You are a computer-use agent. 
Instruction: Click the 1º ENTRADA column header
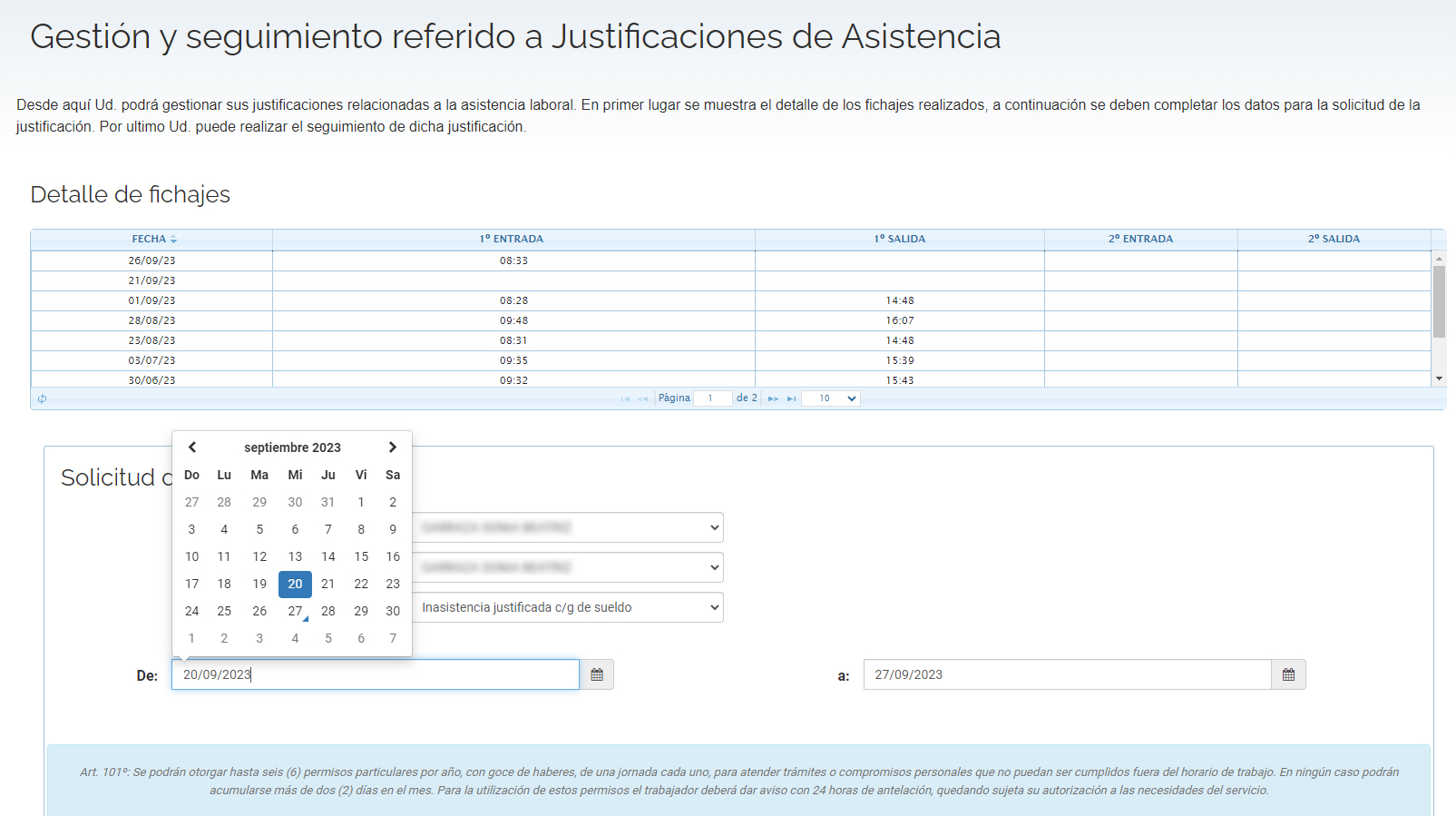pos(513,239)
